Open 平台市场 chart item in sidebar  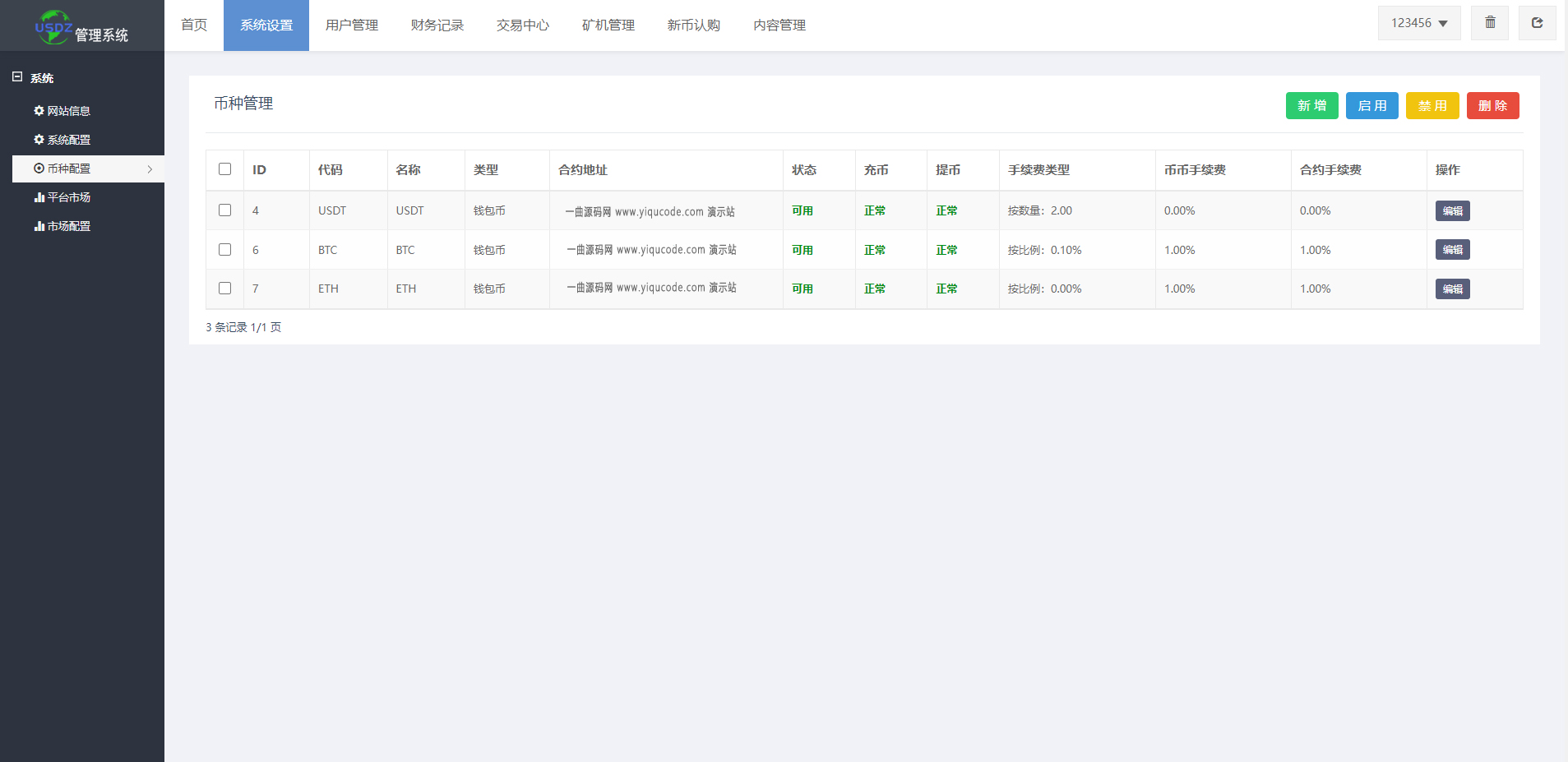point(62,197)
